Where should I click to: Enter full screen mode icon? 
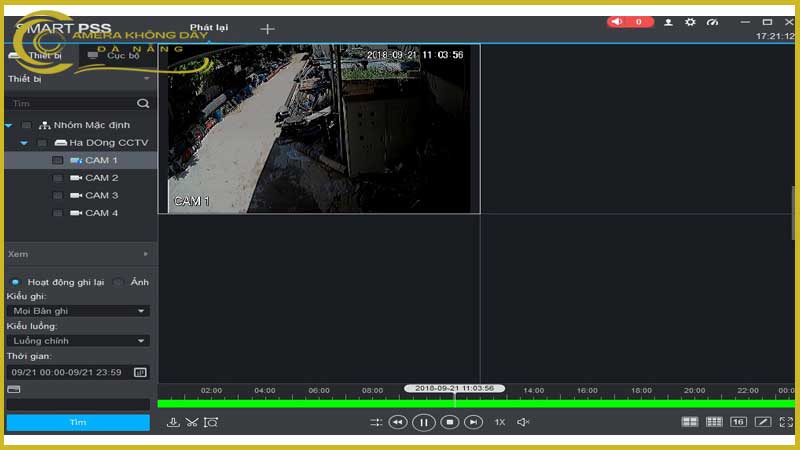786,421
